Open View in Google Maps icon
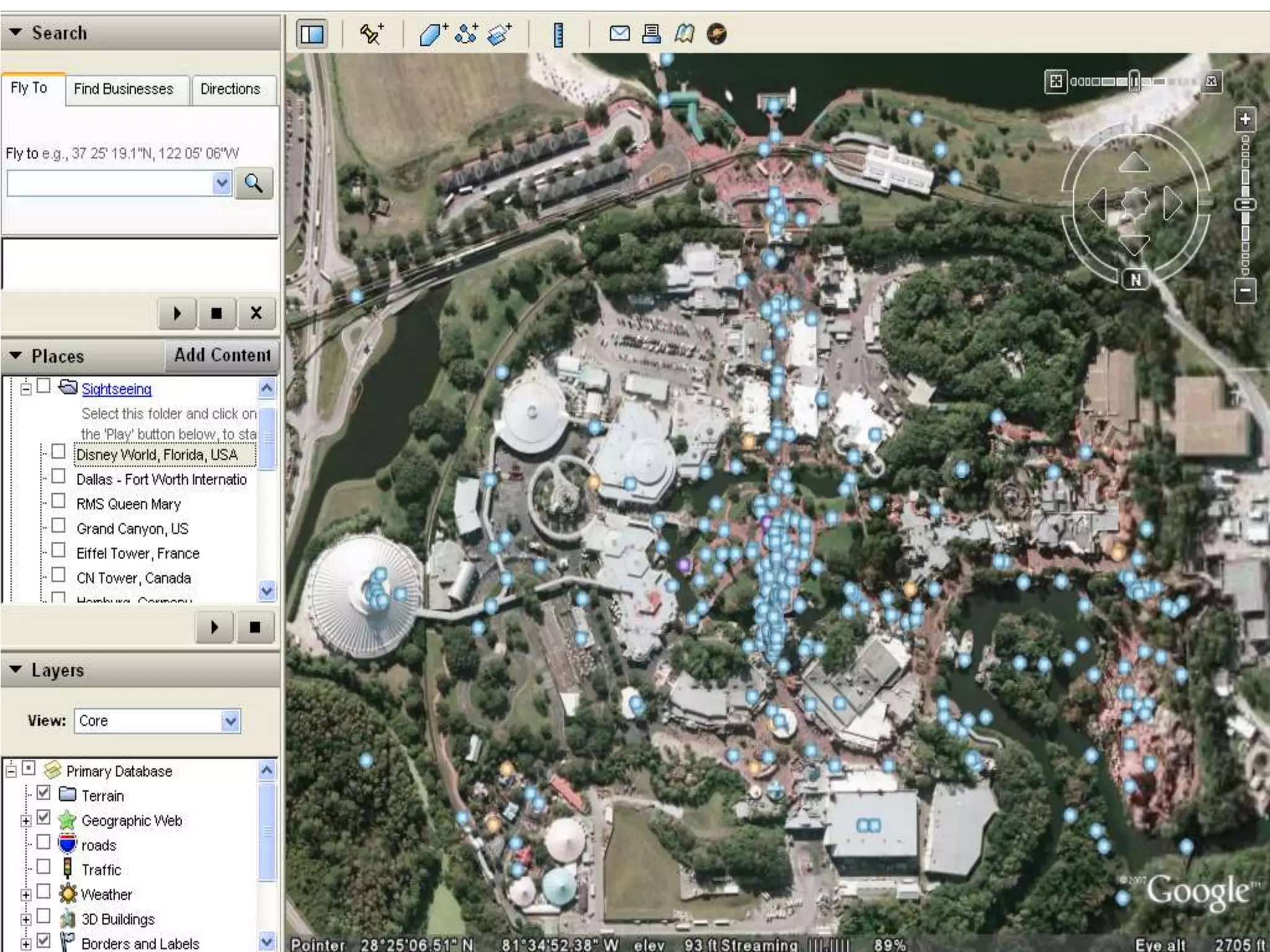The height and width of the screenshot is (952, 1270). [x=683, y=33]
